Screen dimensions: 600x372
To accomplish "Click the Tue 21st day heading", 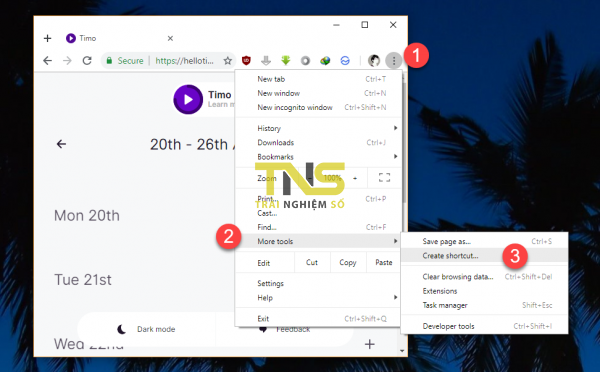I will tap(83, 280).
